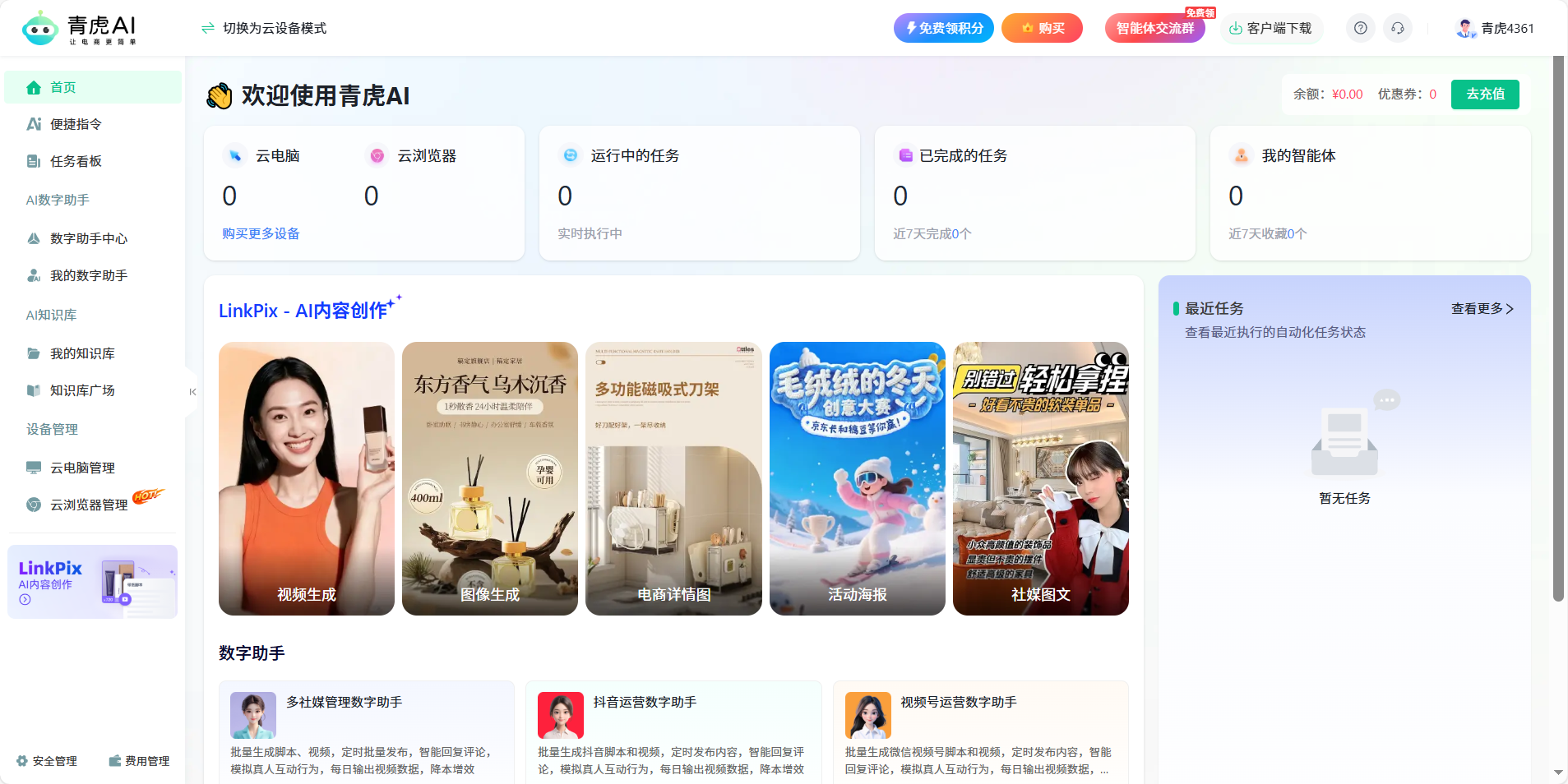Open user avatar for 青虎4361
This screenshot has height=784, width=1568.
(1464, 28)
